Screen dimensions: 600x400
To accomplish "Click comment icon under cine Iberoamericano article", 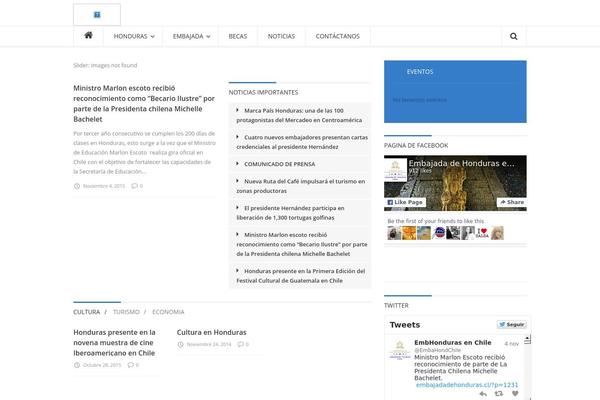I will point(130,365).
